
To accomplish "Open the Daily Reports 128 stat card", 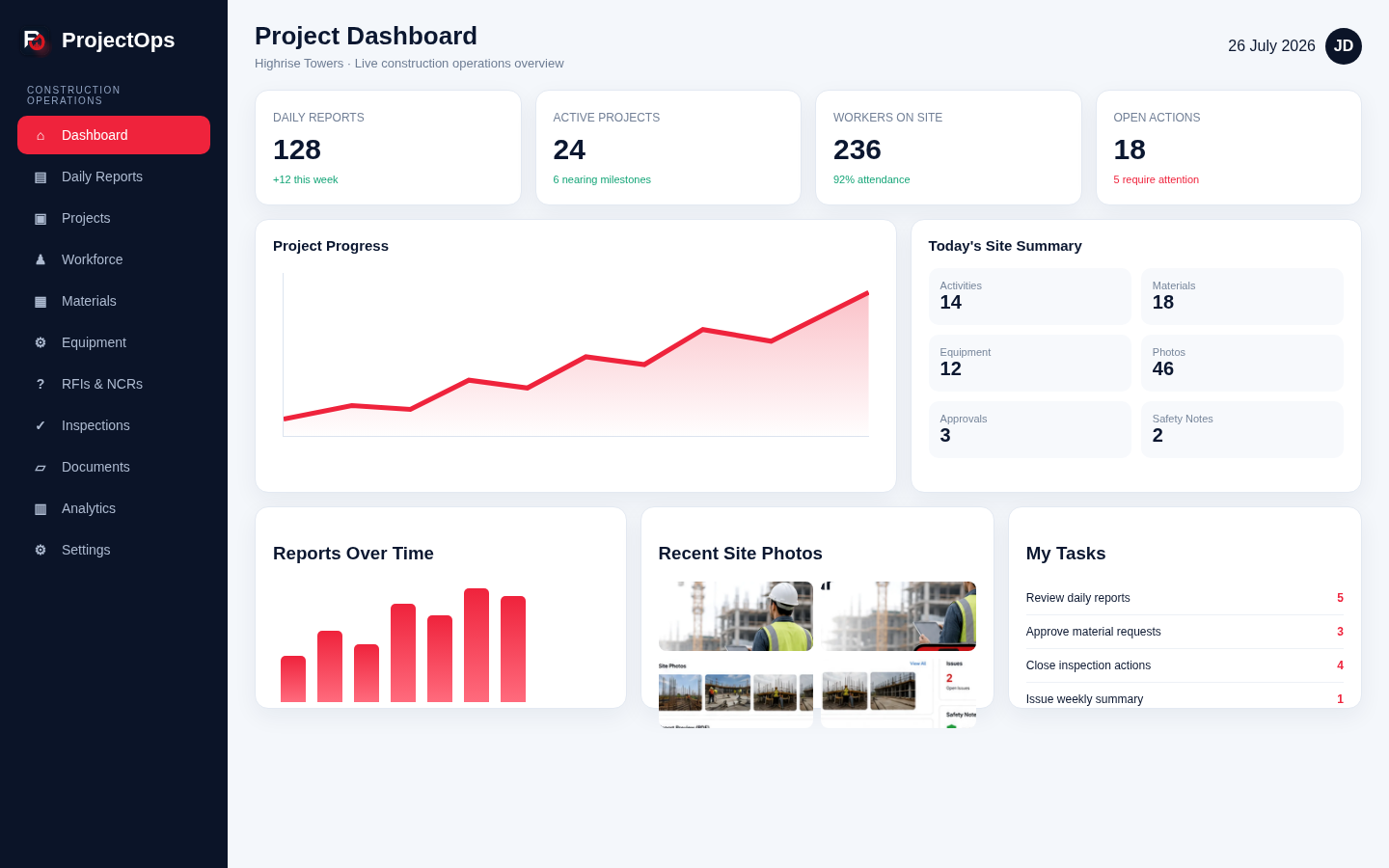I will 388,148.
